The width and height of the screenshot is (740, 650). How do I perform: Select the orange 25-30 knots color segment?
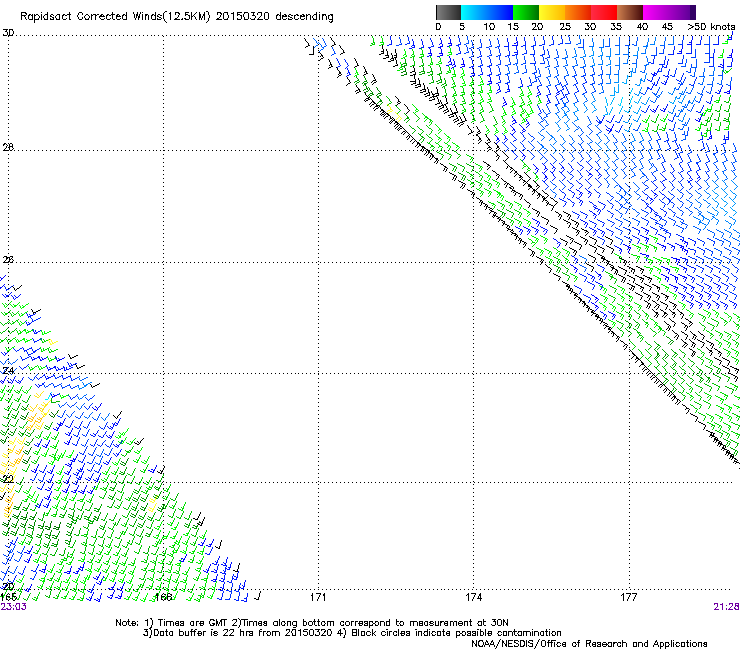[578, 12]
